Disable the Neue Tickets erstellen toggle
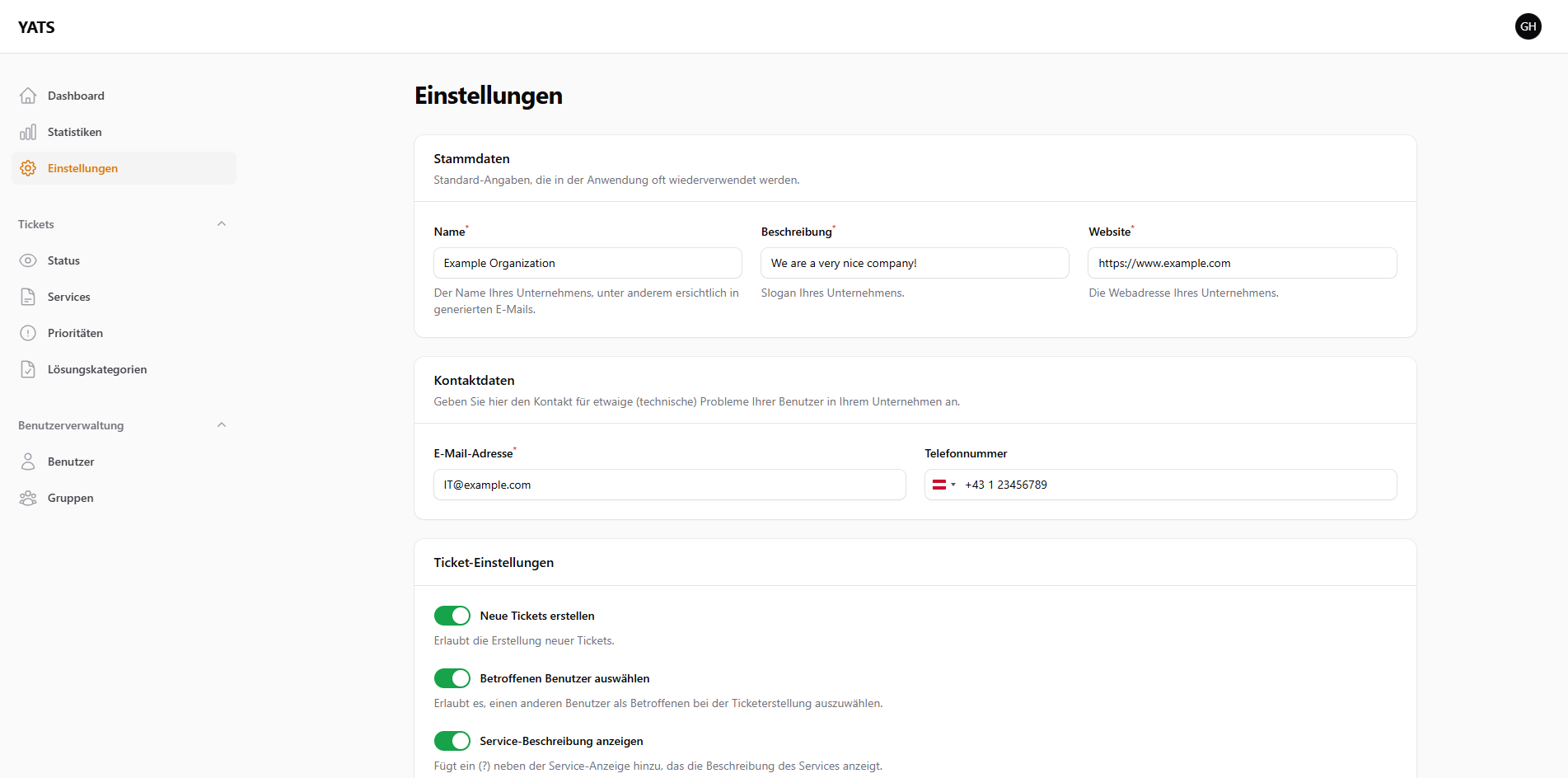 (452, 616)
